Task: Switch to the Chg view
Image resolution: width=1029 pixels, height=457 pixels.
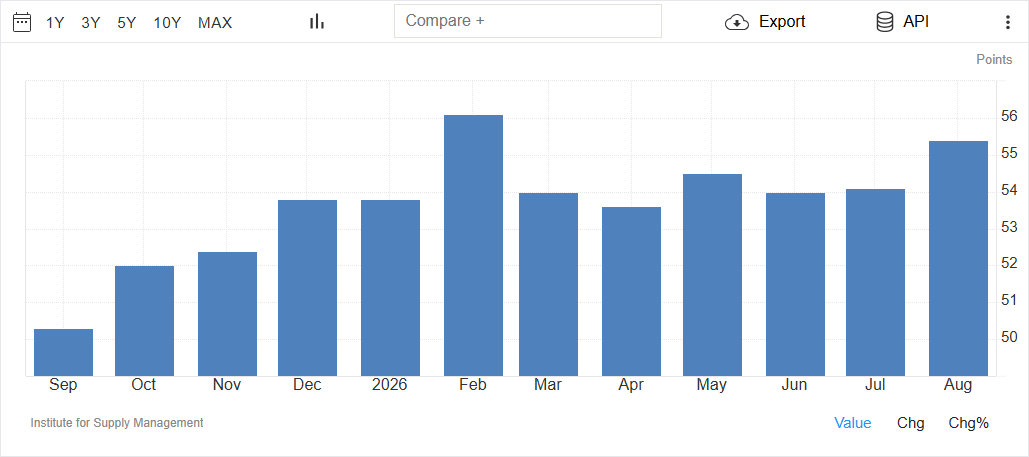Action: coord(911,423)
